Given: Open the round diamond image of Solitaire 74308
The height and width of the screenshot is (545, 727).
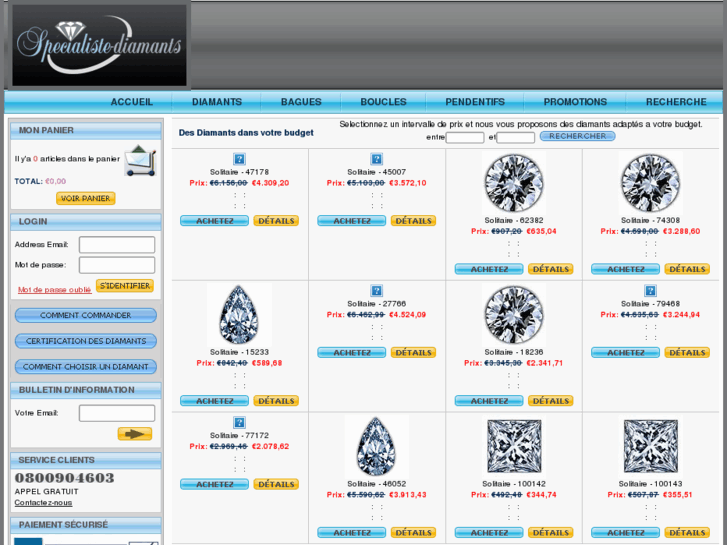Looking at the screenshot, I should click(650, 183).
